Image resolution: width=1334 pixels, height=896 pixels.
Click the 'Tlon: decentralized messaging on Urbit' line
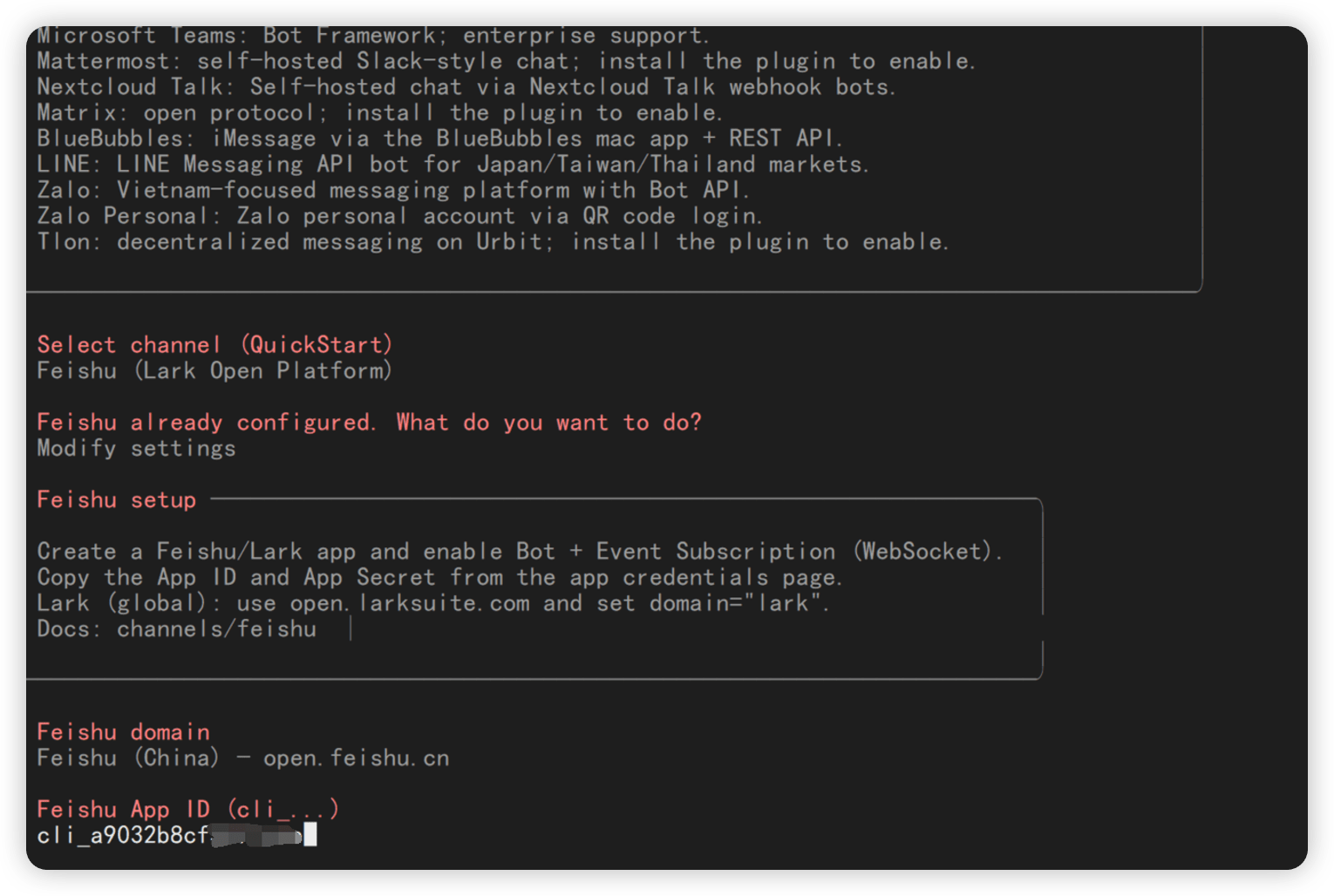[x=493, y=241]
